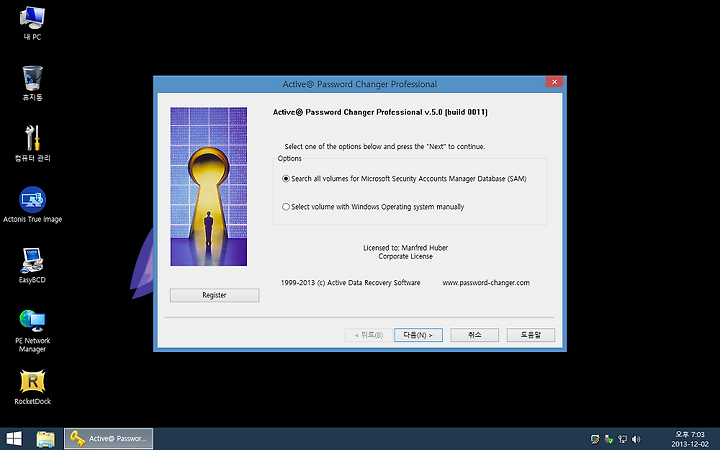Click the version v.5.0 build heading

pyautogui.click(x=380, y=112)
